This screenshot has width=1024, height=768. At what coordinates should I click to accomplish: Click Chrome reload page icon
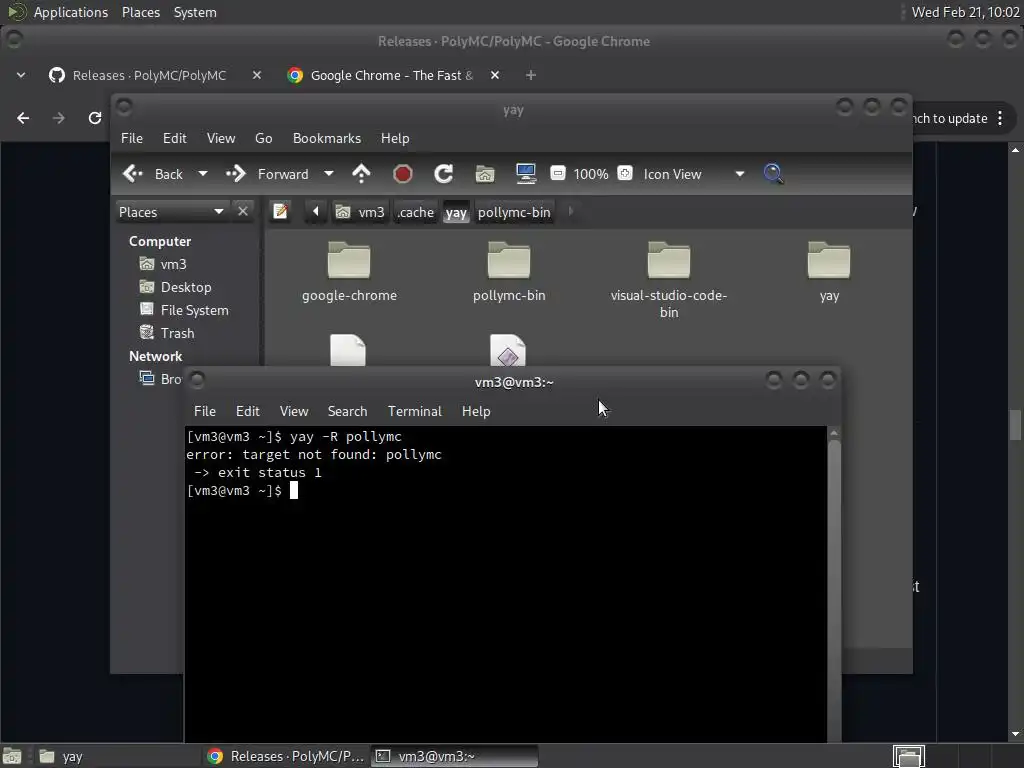[95, 118]
